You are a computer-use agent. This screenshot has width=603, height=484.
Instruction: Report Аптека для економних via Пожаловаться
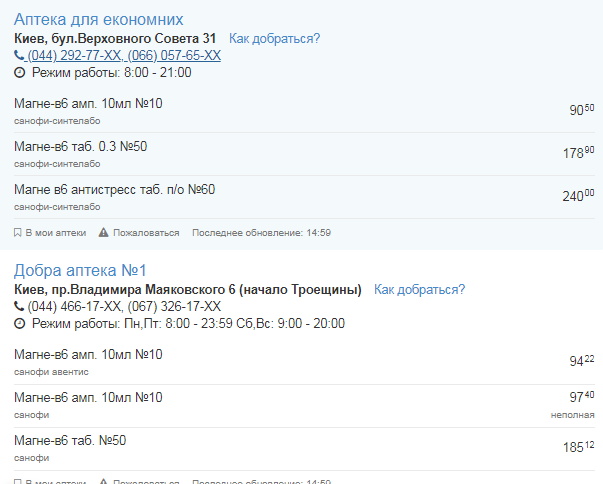[146, 233]
